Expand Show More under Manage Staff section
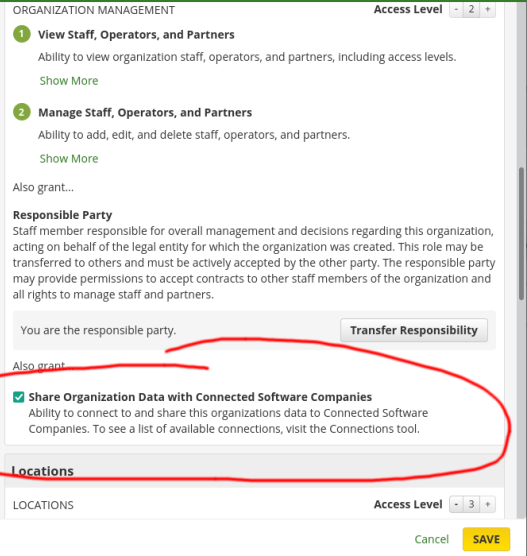 69,159
